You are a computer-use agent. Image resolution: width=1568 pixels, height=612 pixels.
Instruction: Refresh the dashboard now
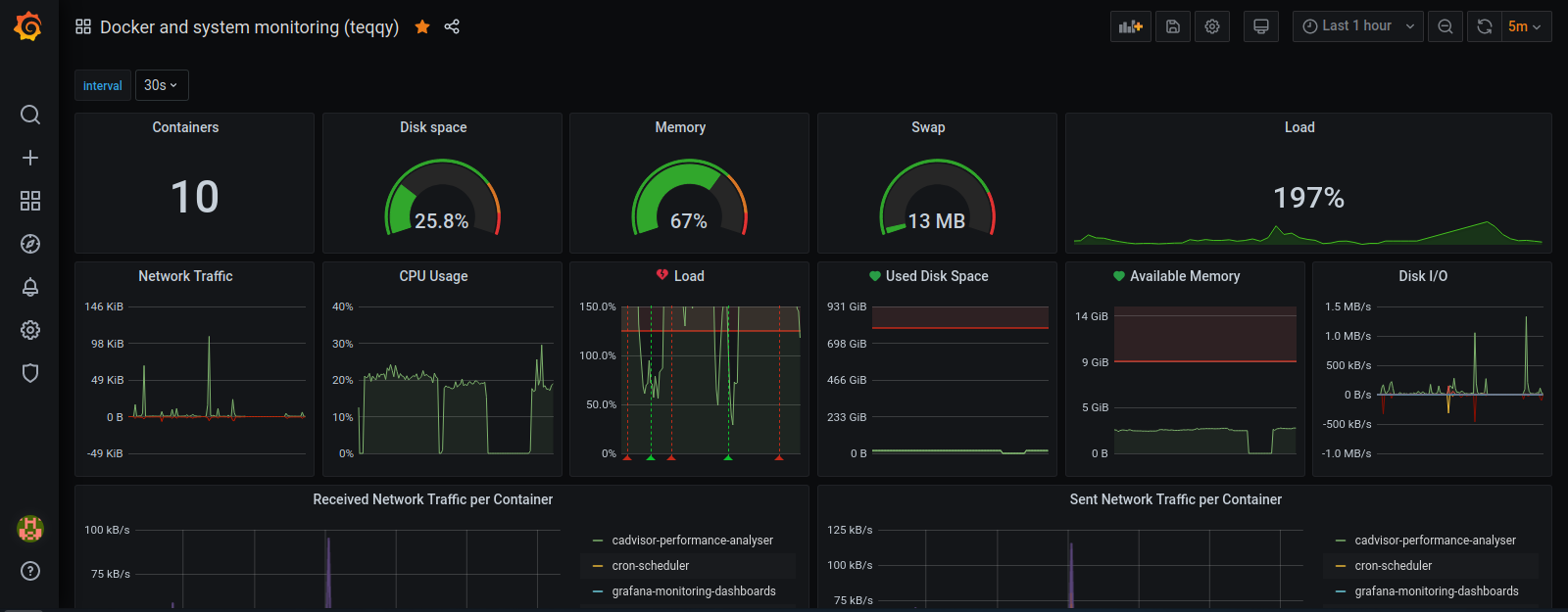point(1485,26)
